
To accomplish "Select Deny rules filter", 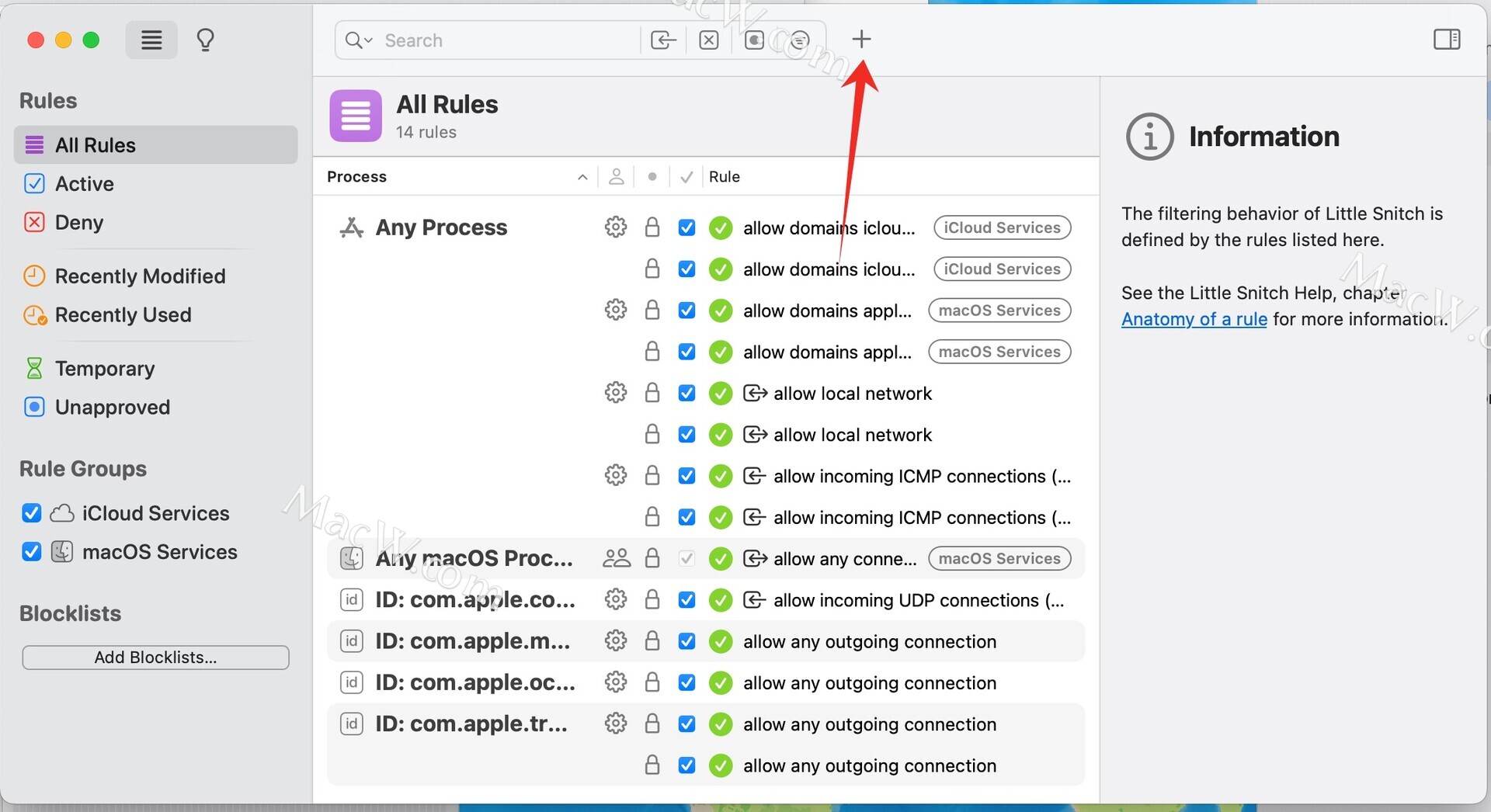I will tap(78, 223).
